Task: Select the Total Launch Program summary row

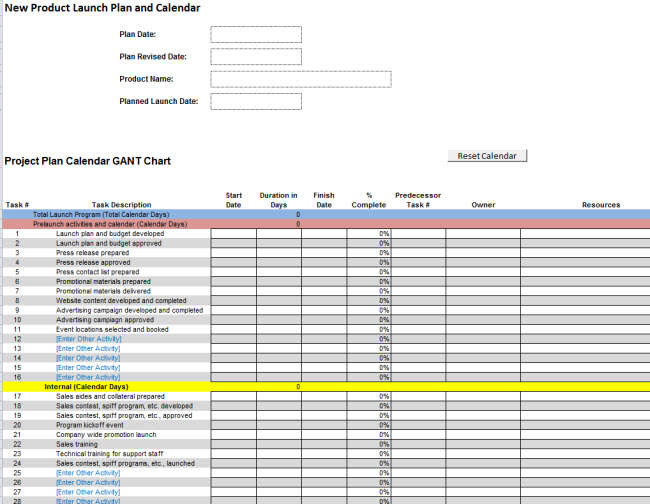Action: [326, 214]
